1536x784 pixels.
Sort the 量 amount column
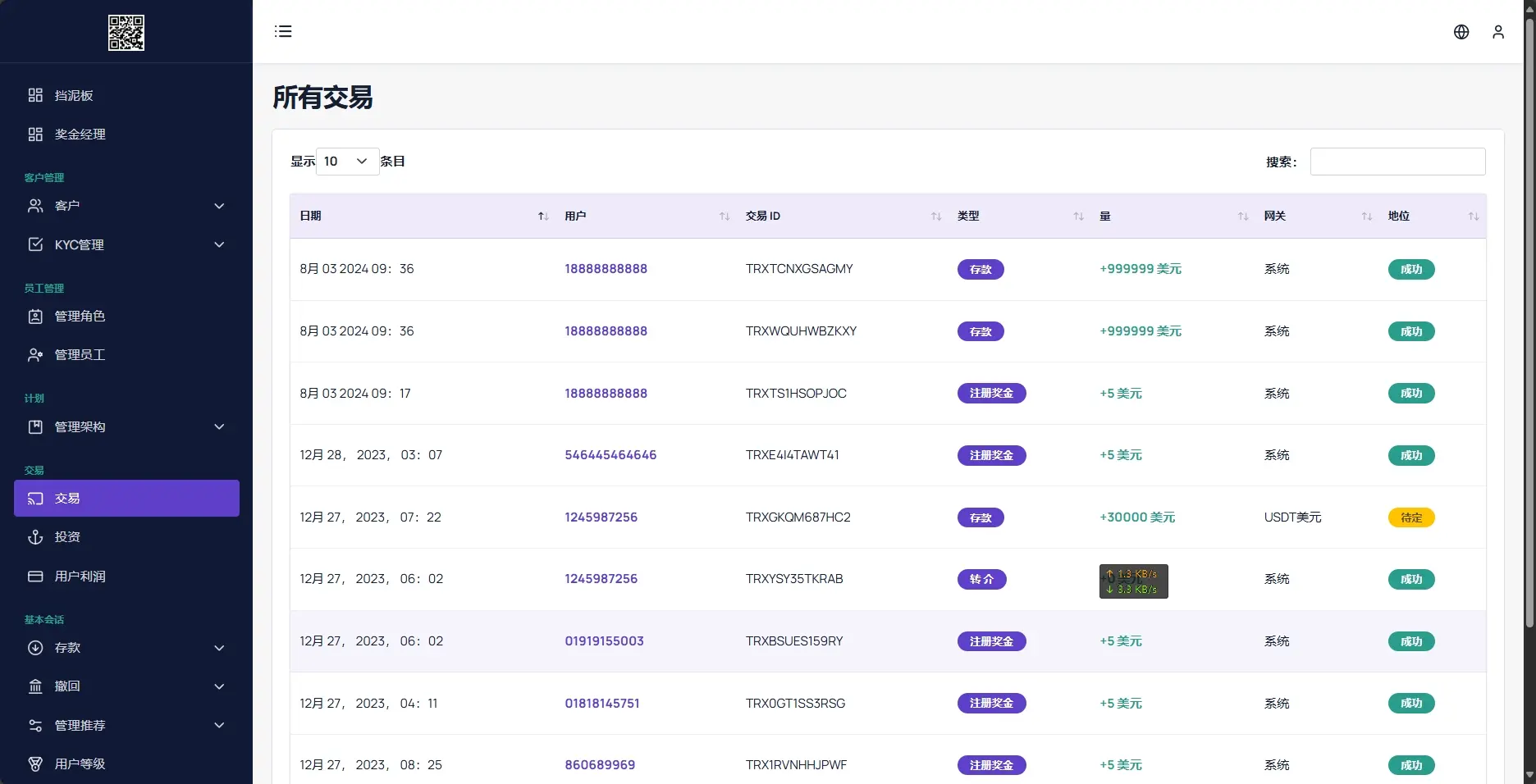1242,217
